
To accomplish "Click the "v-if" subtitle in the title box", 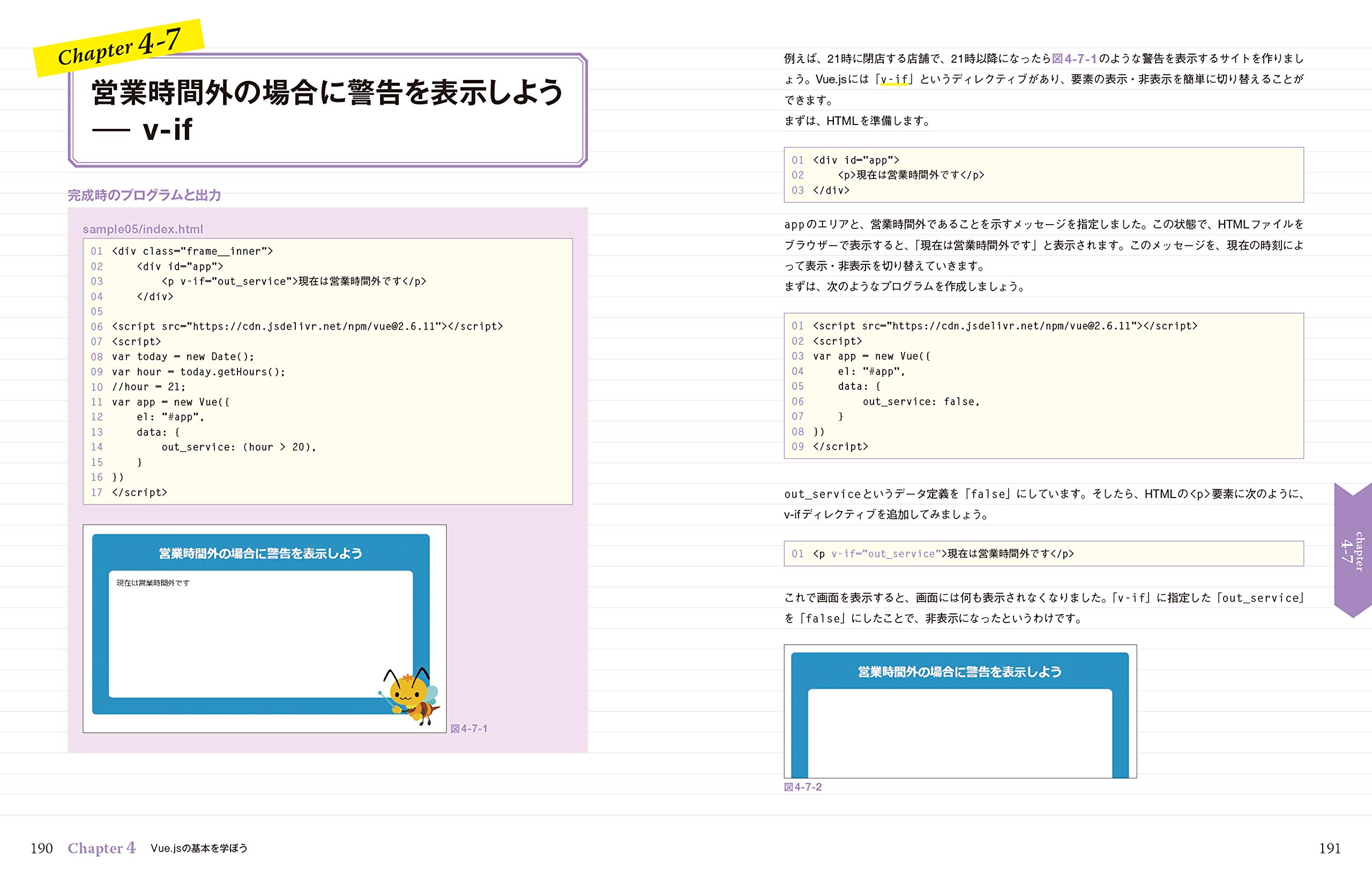I will pos(167,129).
